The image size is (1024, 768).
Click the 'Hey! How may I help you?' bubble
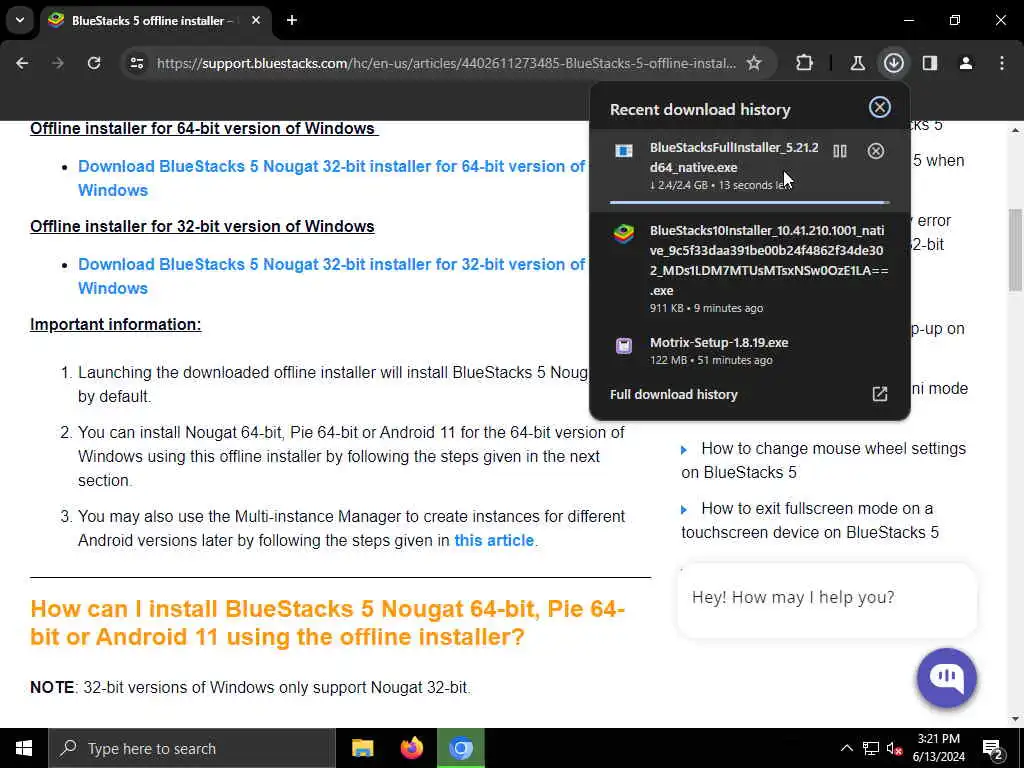827,600
